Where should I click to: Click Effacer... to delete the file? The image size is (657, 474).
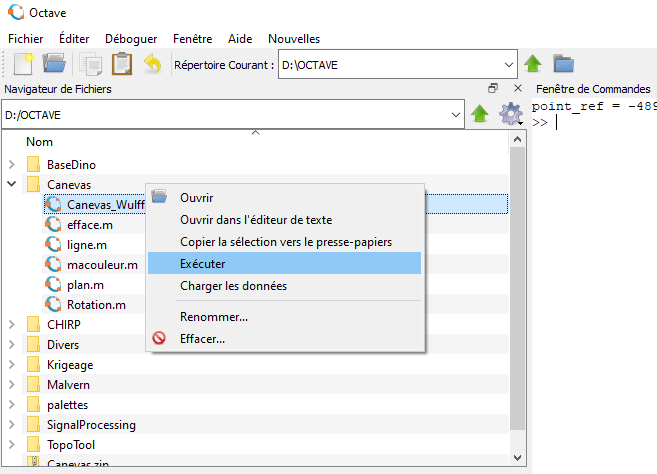coord(202,338)
